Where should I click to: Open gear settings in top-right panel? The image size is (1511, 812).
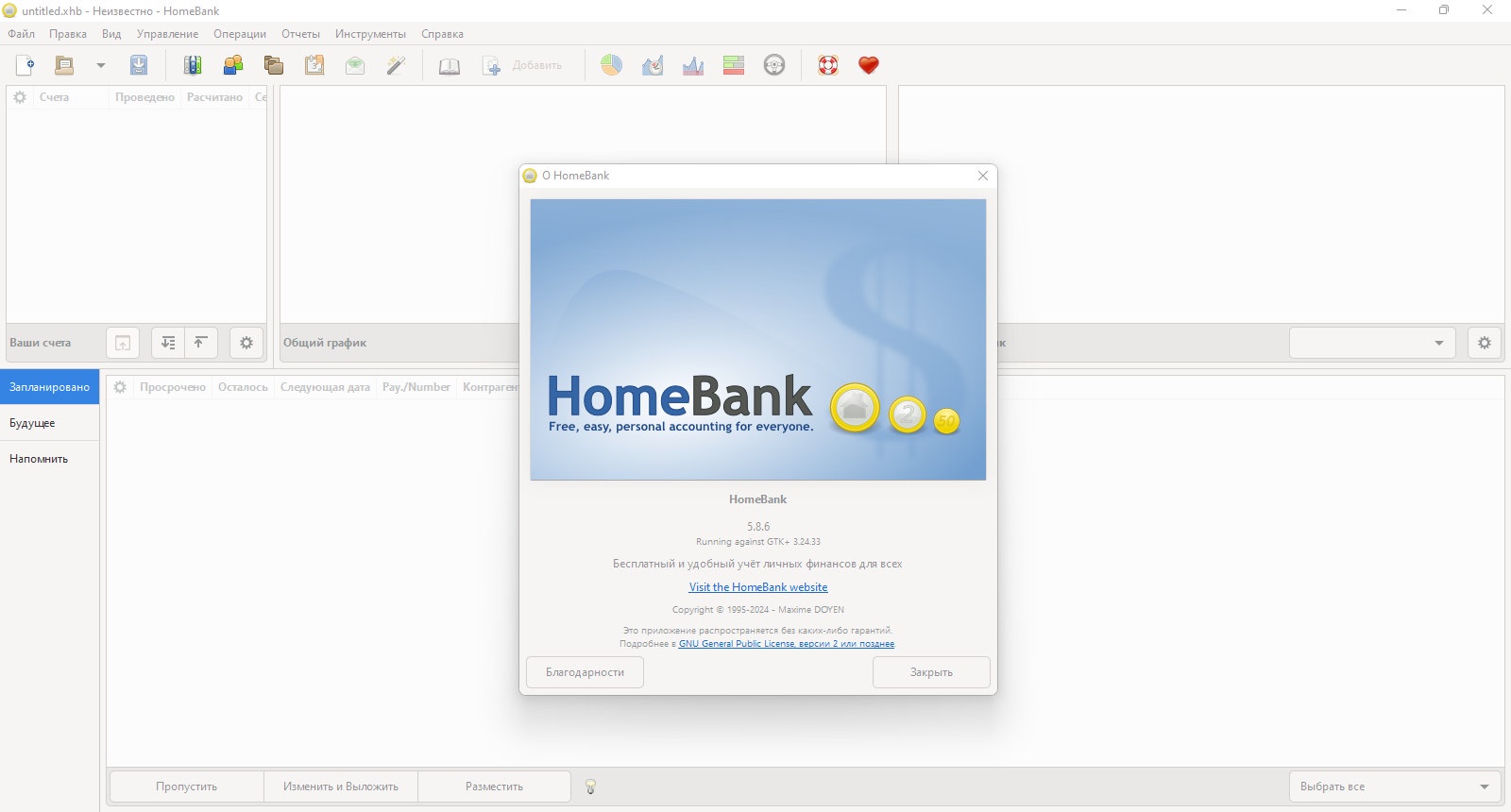coord(1485,343)
